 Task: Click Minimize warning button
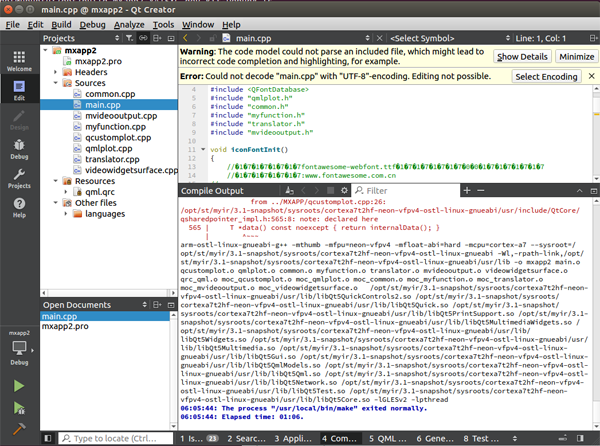[x=576, y=57]
